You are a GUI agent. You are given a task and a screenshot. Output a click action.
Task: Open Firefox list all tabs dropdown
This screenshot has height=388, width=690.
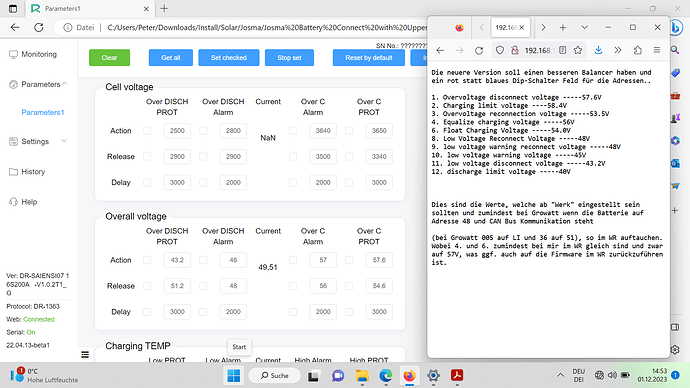click(x=584, y=27)
